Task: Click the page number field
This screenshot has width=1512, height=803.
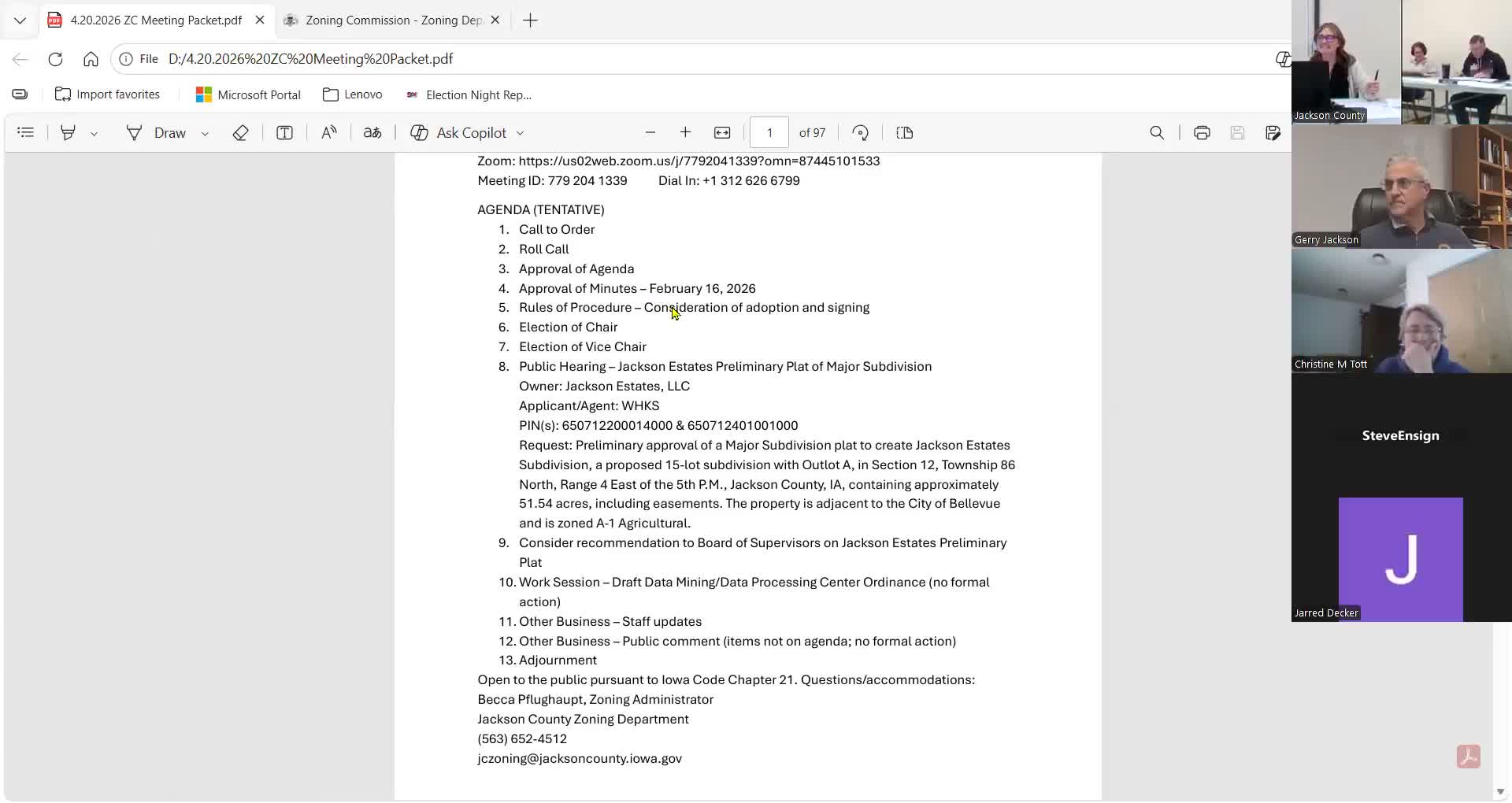Action: click(x=769, y=133)
